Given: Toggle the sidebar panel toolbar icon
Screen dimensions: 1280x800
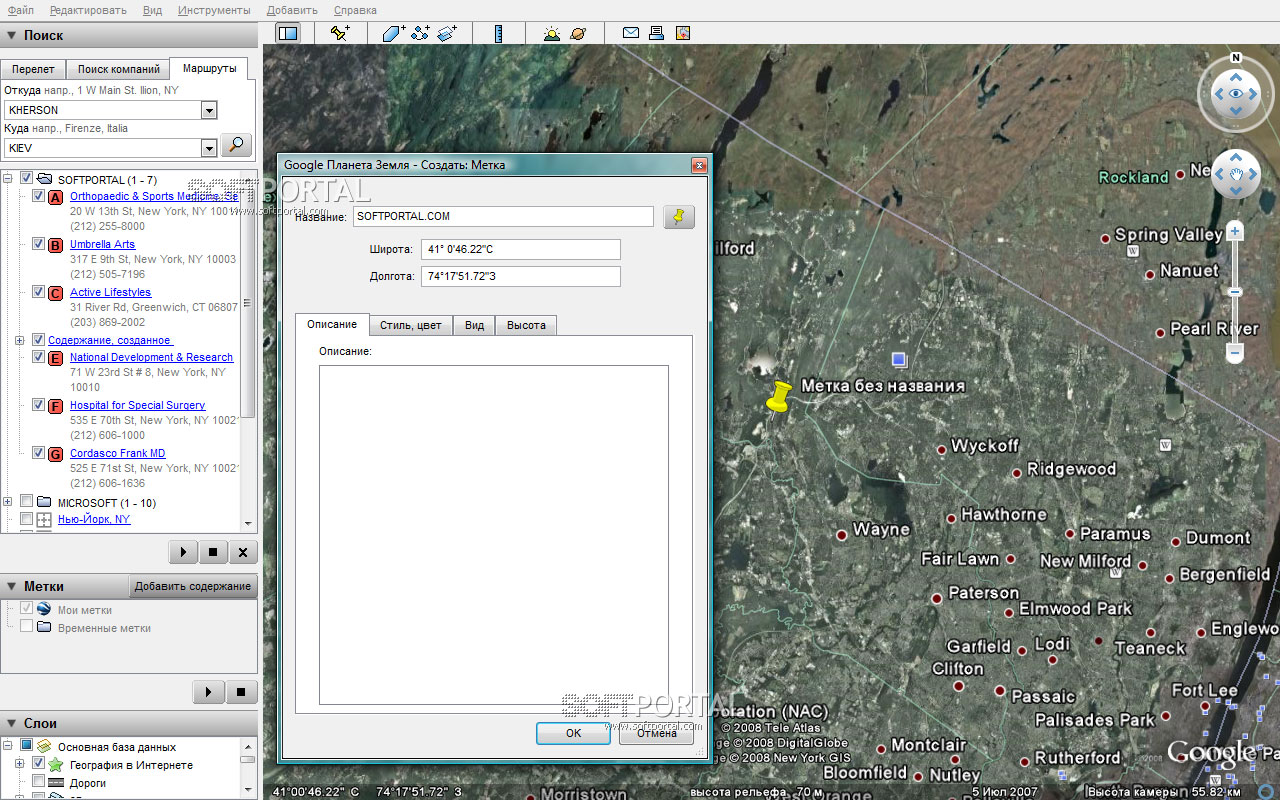Looking at the screenshot, I should (288, 33).
